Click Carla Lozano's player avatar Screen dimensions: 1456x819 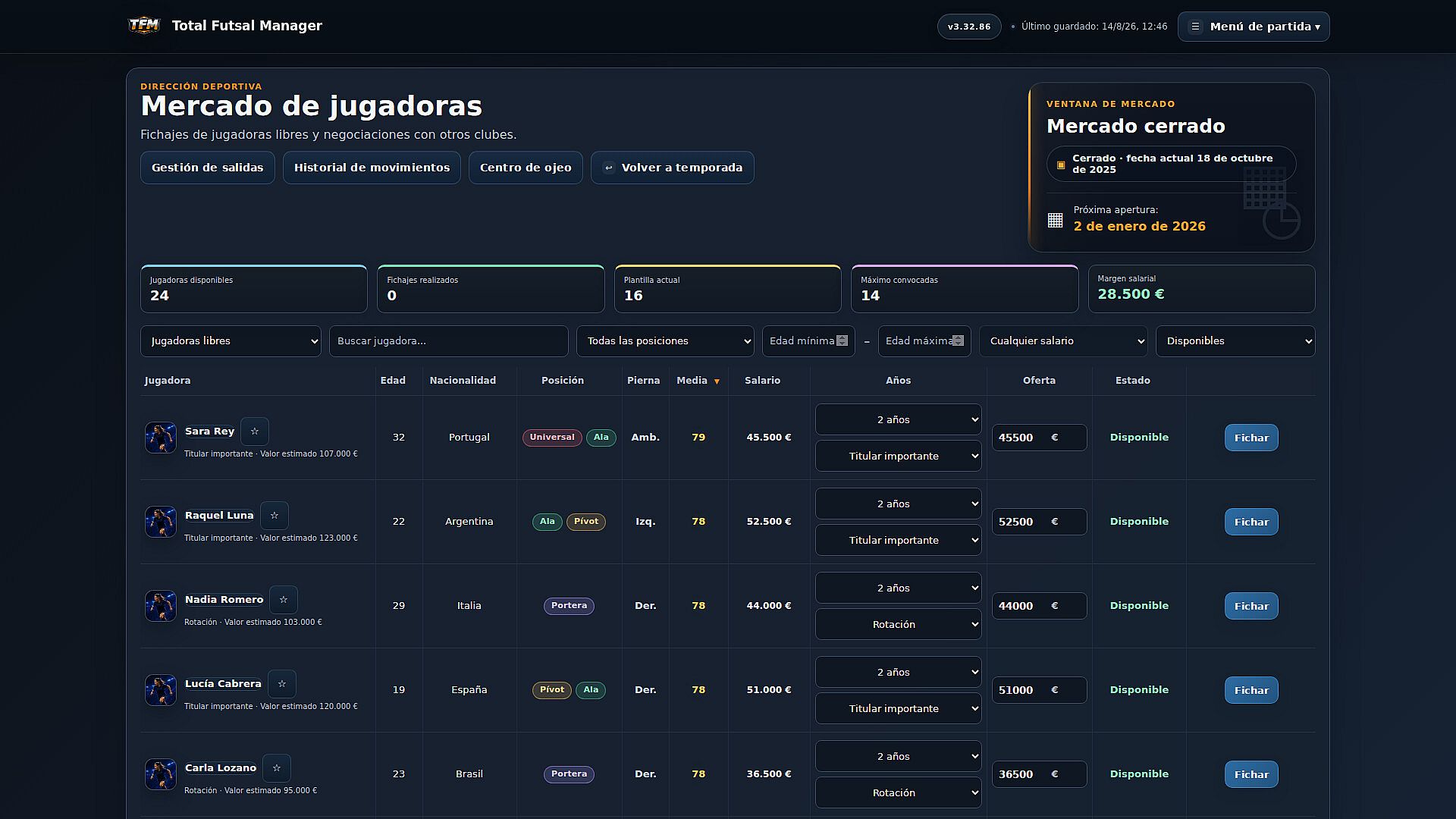pos(161,774)
